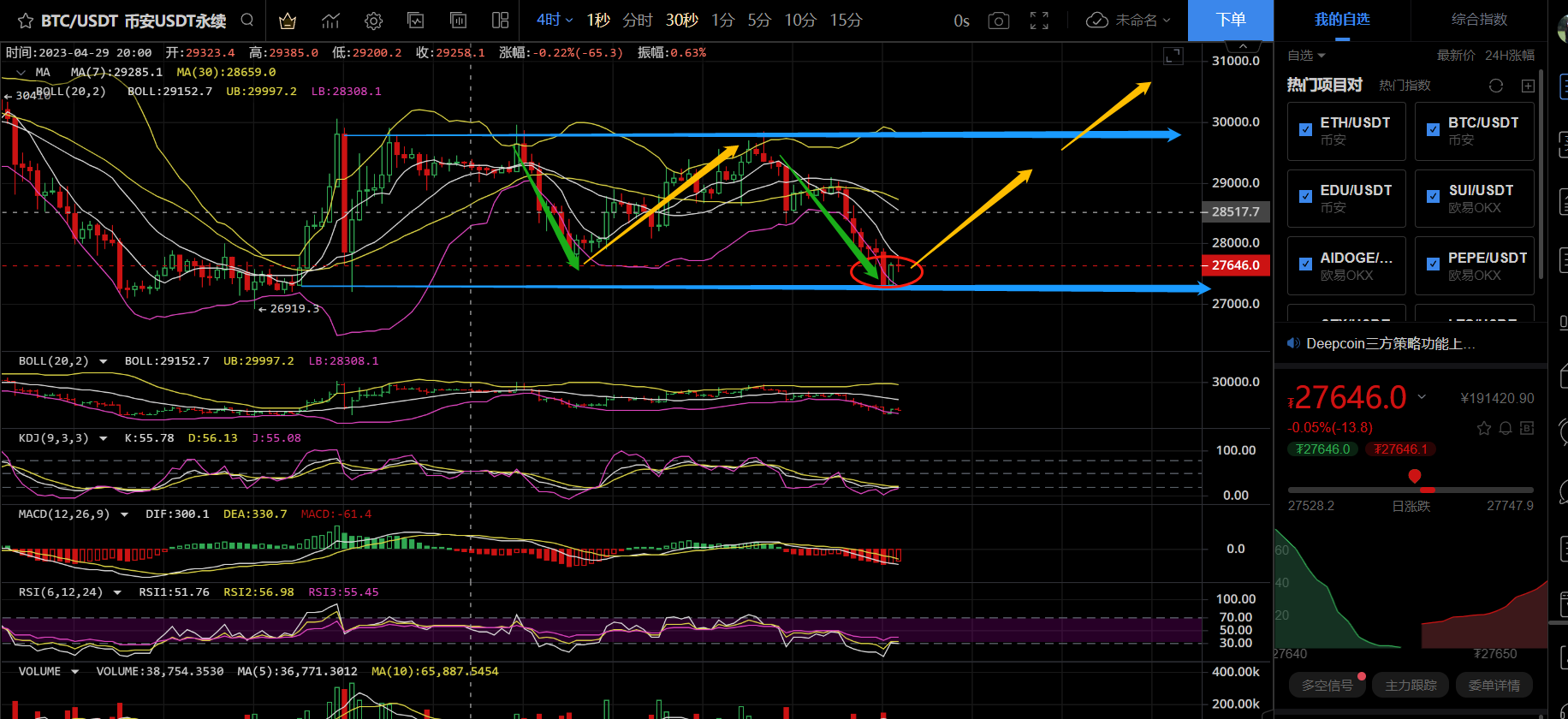
Task: Take a chart screenshot with camera icon
Action: tap(998, 21)
